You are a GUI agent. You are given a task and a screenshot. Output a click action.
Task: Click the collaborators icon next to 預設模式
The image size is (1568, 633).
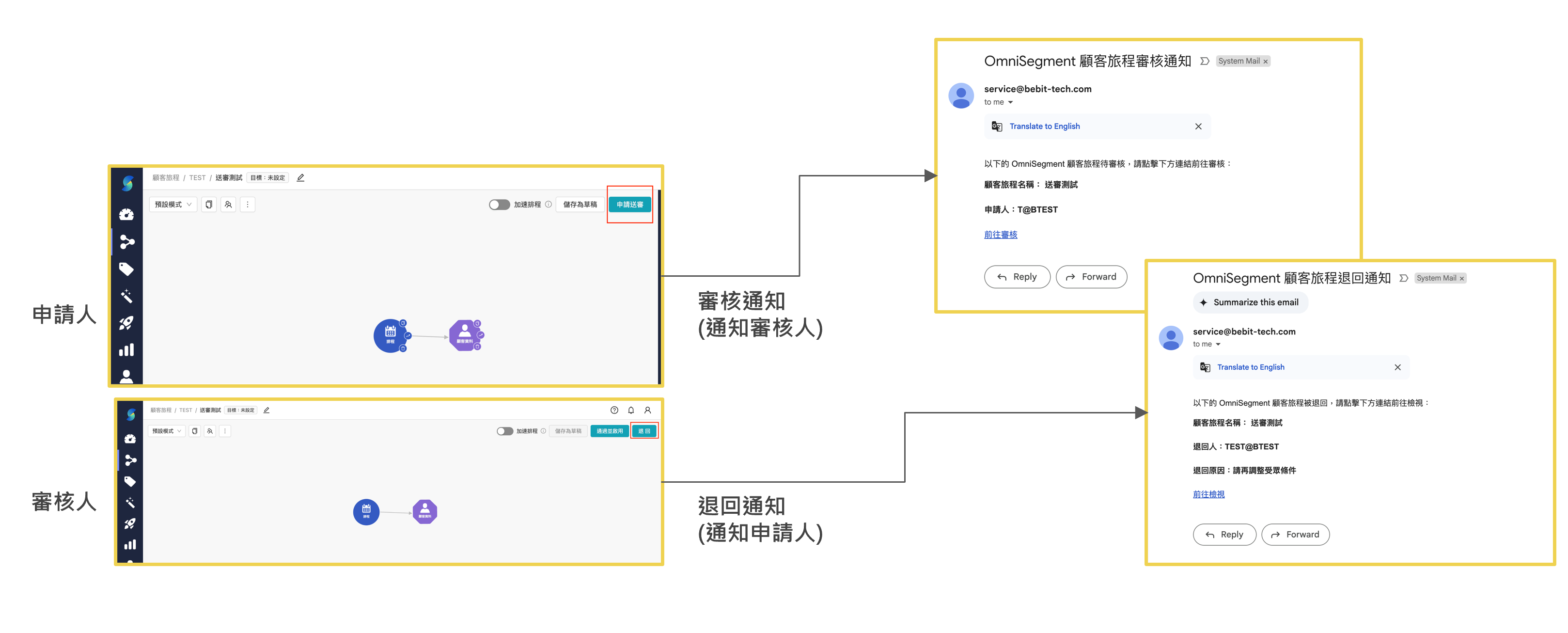pyautogui.click(x=228, y=204)
